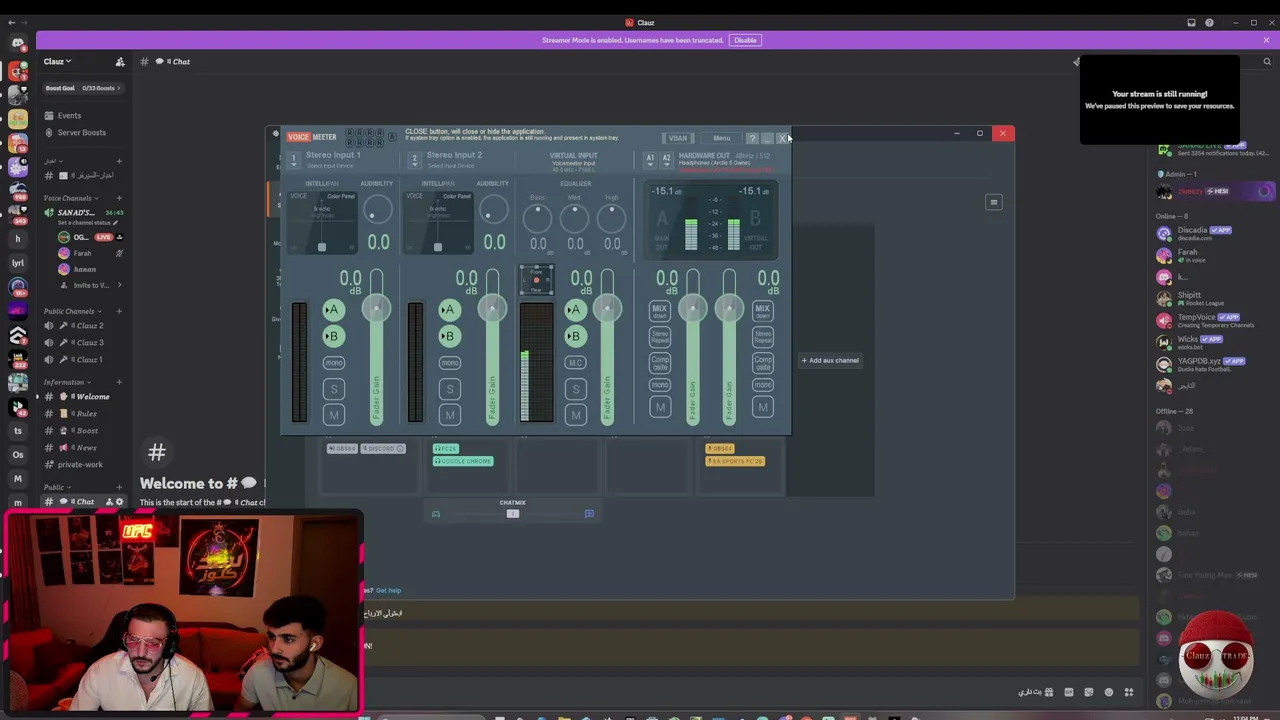Toggle mono on Stereo Input 2

click(x=450, y=362)
